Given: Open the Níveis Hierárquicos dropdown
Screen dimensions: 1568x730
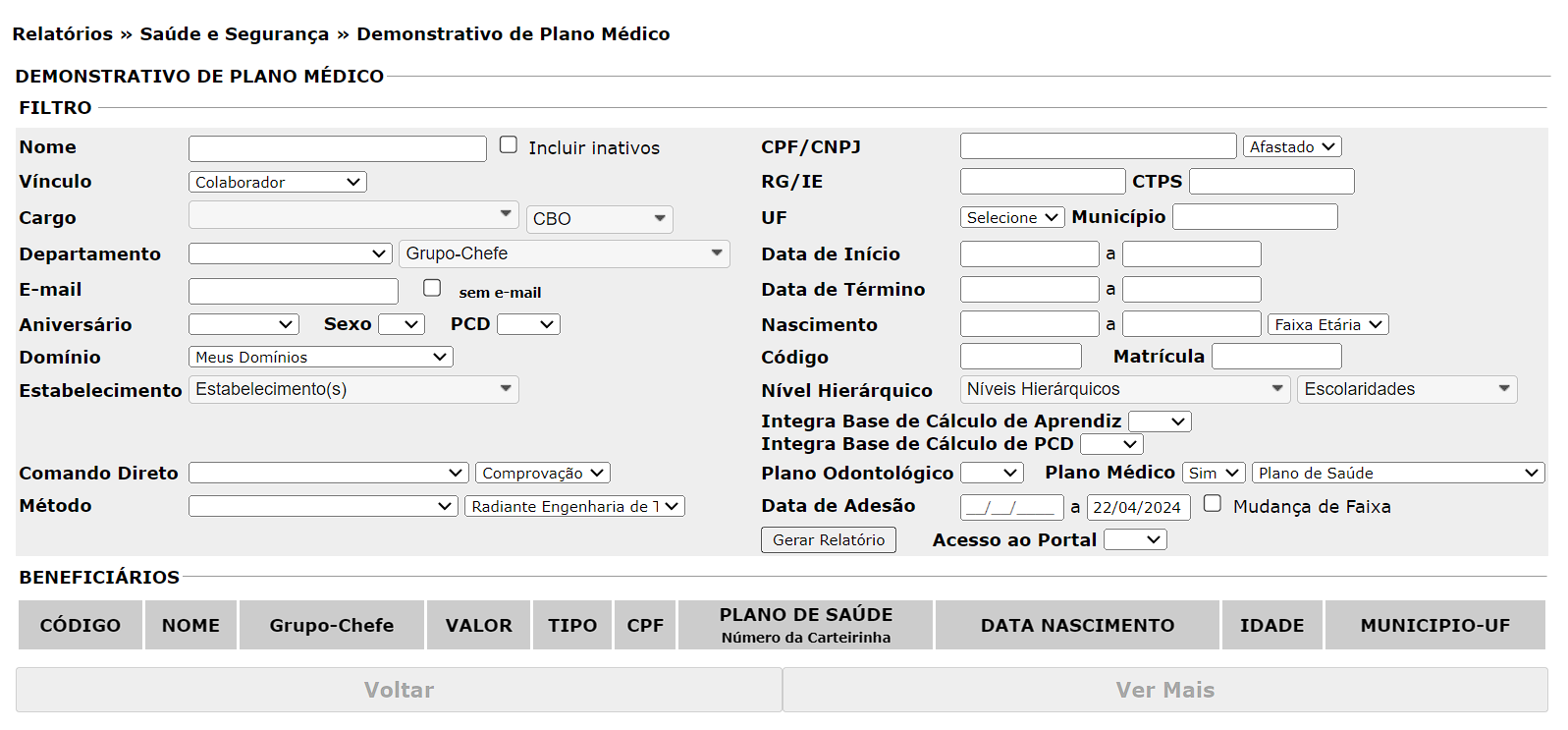Looking at the screenshot, I should tap(1124, 389).
